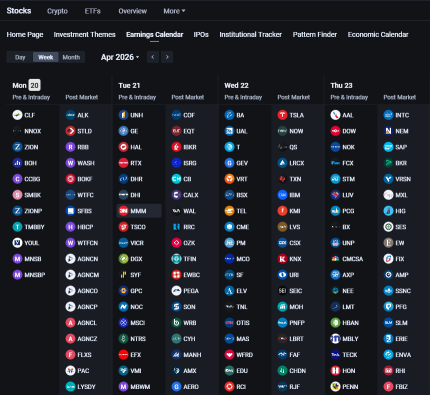The image size is (430, 395).
Task: Click the ALK airline logo icon
Action: (70, 115)
